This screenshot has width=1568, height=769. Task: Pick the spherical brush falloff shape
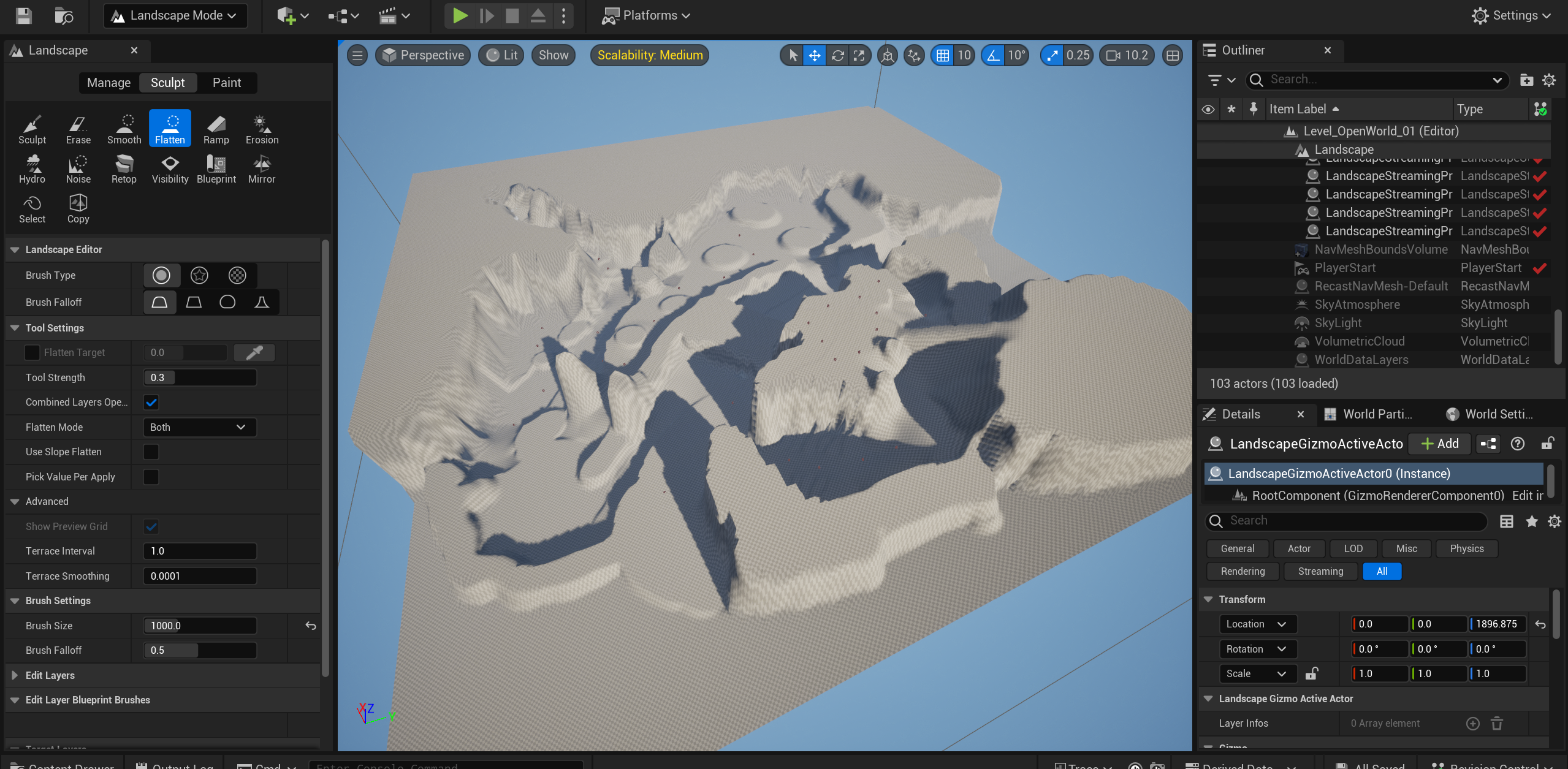coord(227,302)
